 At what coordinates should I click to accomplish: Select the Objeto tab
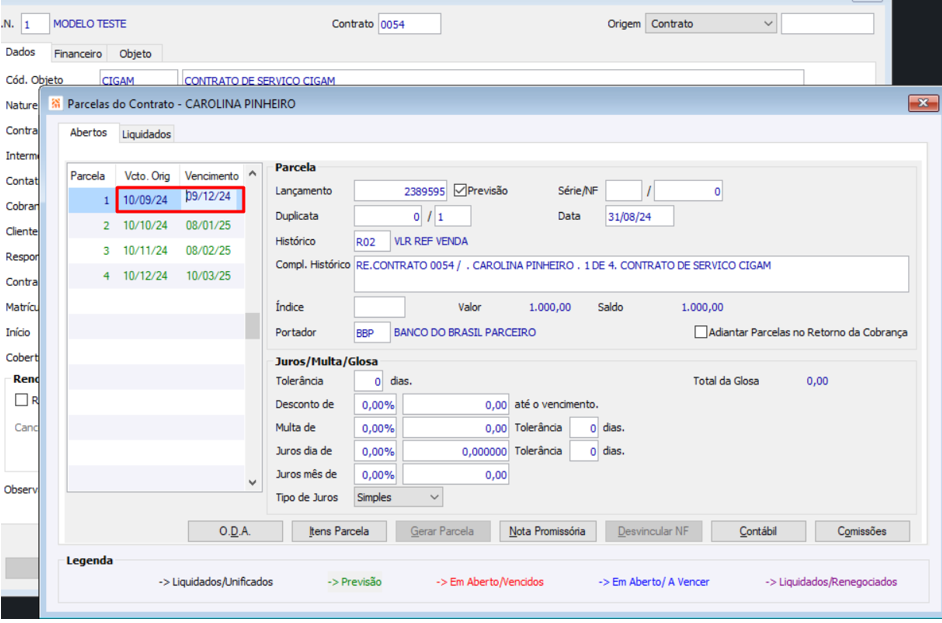pyautogui.click(x=135, y=53)
